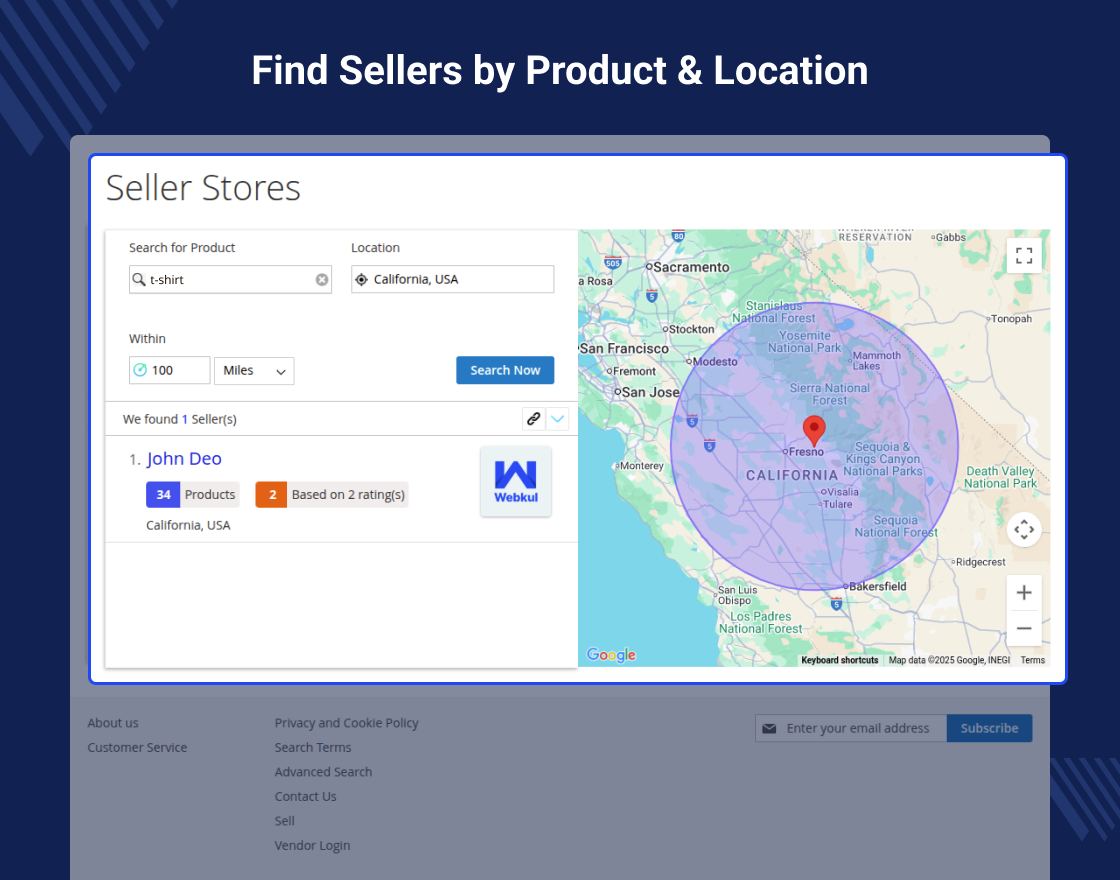1120x880 pixels.
Task: Copy seller results link icon
Action: click(x=534, y=419)
